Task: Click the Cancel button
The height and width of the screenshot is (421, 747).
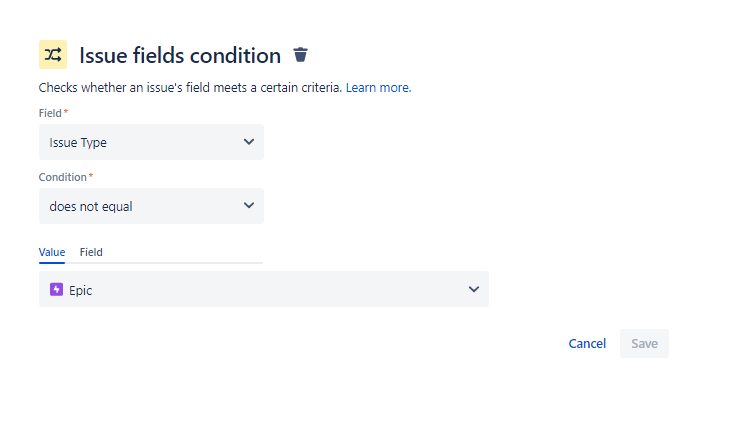Action: [587, 343]
